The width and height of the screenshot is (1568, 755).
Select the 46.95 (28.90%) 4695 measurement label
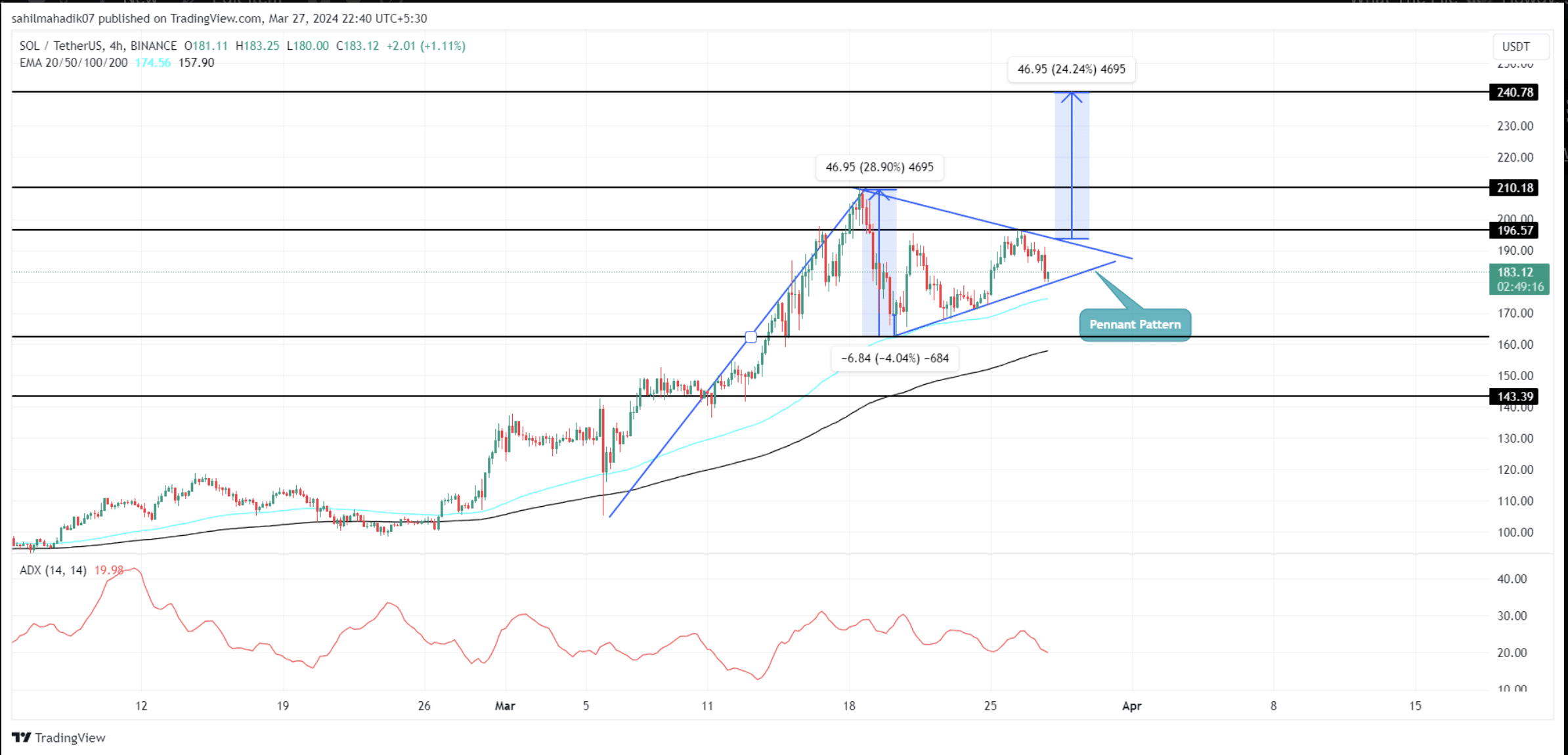coord(879,167)
